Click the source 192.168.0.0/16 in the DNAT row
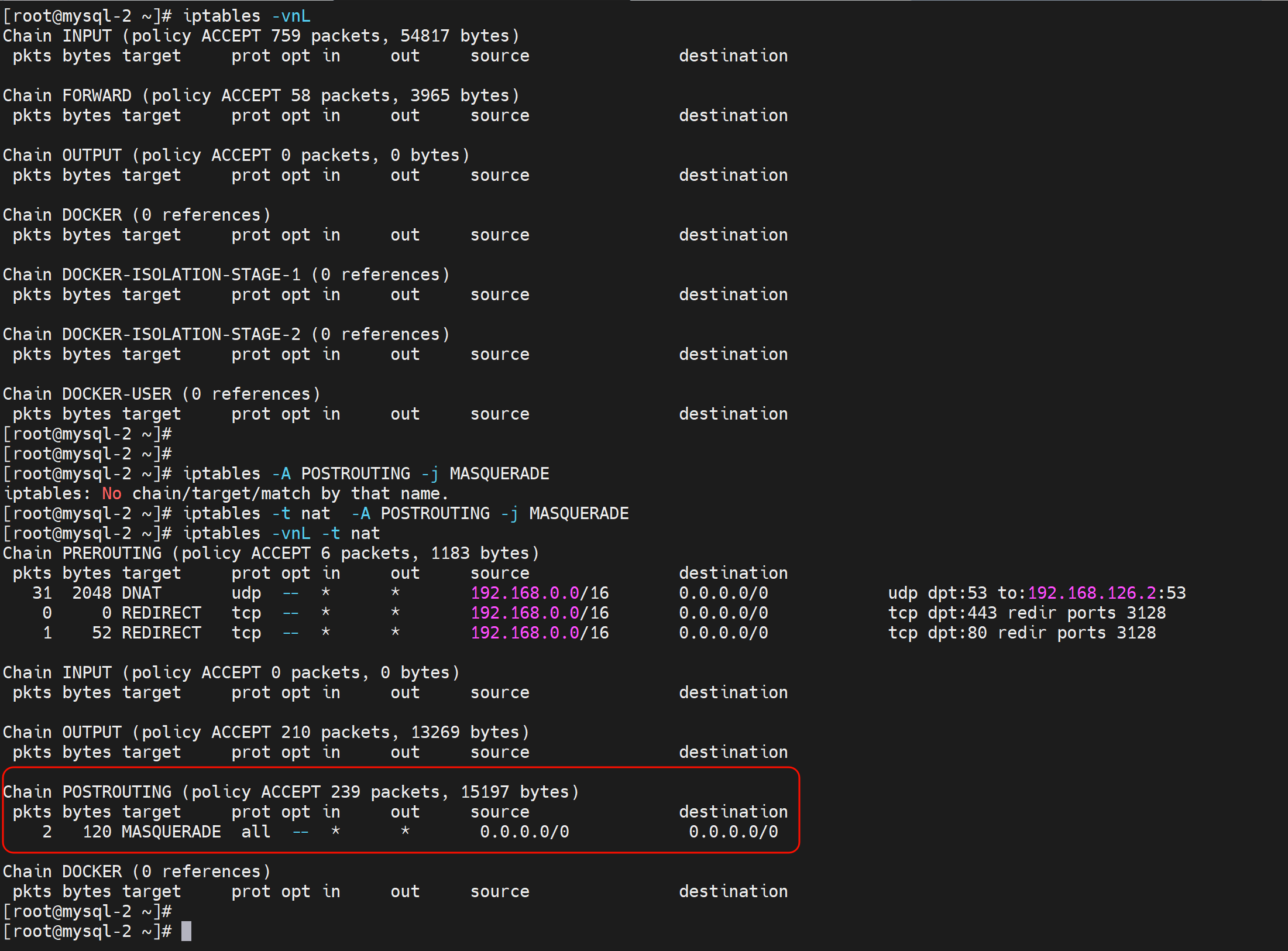The image size is (1288, 951). click(540, 593)
